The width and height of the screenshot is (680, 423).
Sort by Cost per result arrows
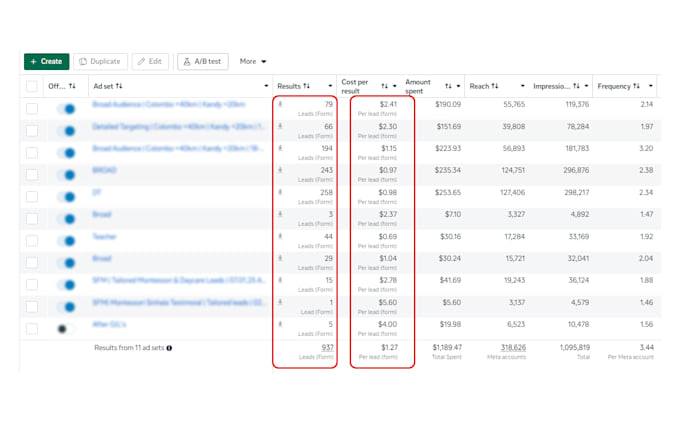click(x=384, y=86)
